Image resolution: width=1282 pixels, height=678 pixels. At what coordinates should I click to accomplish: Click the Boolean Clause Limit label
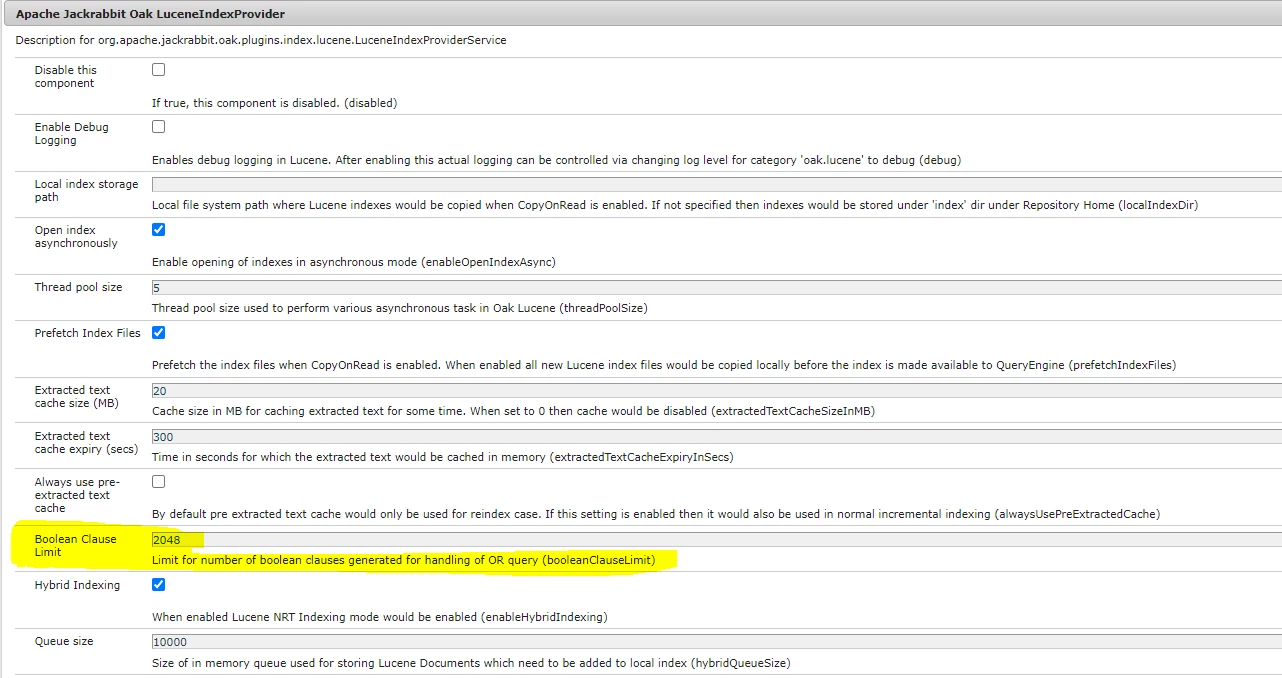point(75,545)
